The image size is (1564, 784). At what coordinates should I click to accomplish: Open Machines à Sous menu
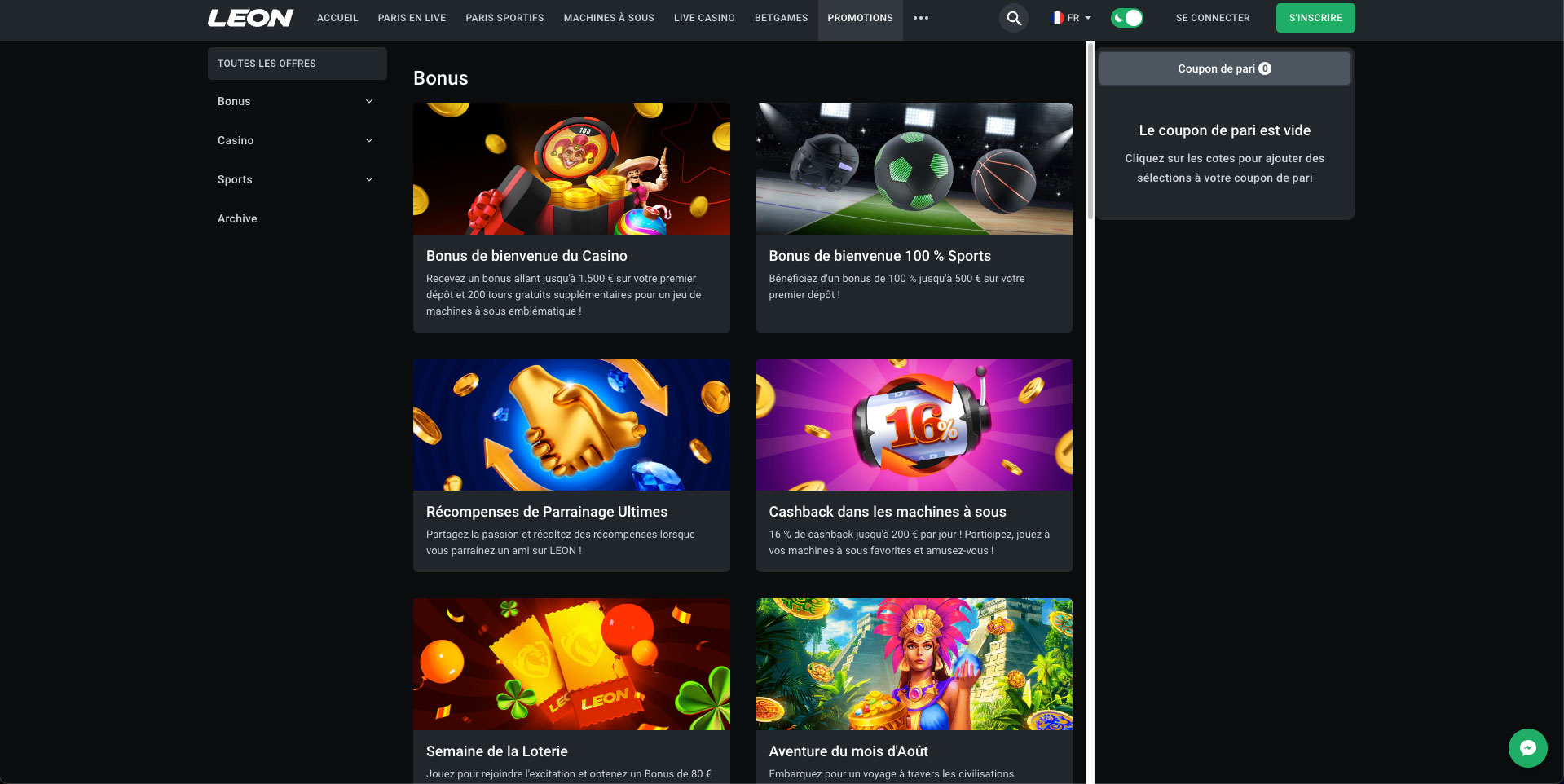pyautogui.click(x=609, y=18)
